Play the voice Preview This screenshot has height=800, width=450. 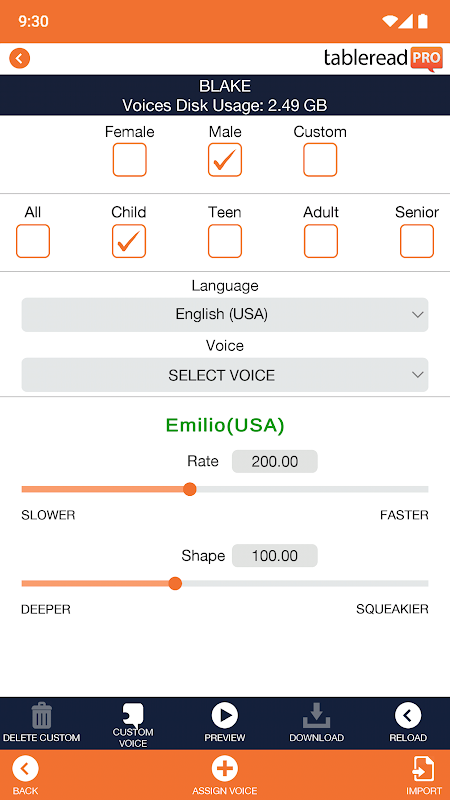pyautogui.click(x=224, y=715)
